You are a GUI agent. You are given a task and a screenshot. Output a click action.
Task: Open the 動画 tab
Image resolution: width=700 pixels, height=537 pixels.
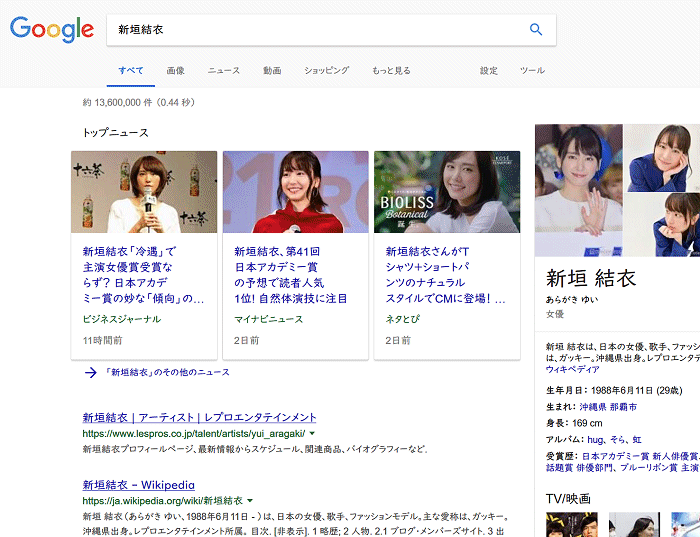272,71
